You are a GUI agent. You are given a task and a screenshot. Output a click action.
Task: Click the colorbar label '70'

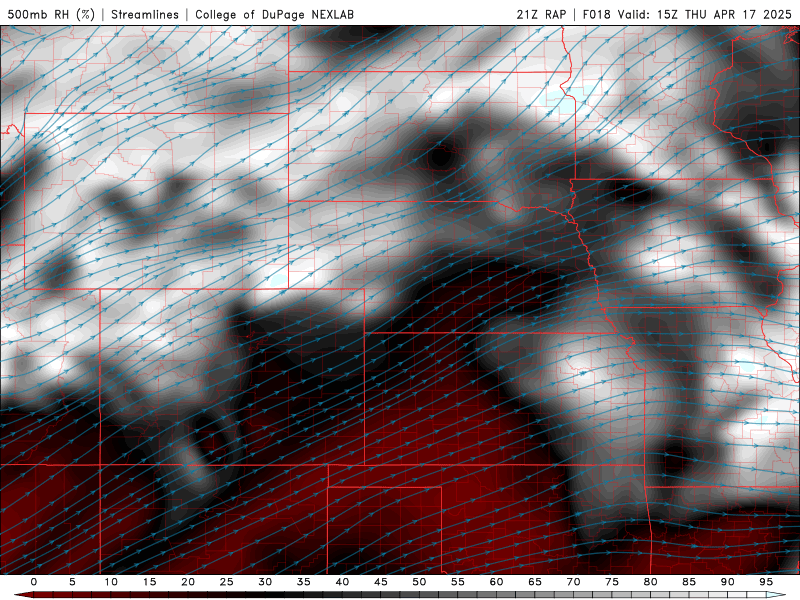pyautogui.click(x=573, y=582)
